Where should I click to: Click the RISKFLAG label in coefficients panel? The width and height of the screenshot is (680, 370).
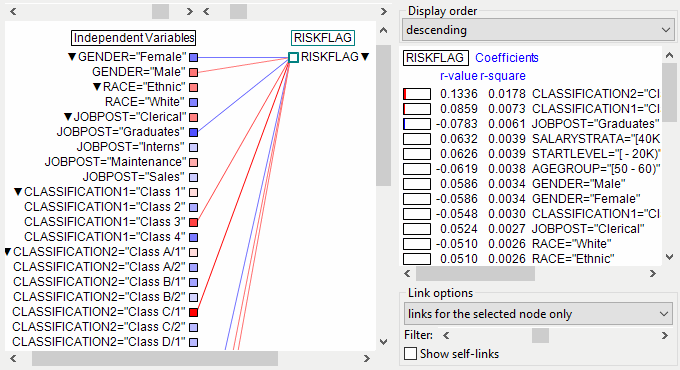tap(435, 58)
